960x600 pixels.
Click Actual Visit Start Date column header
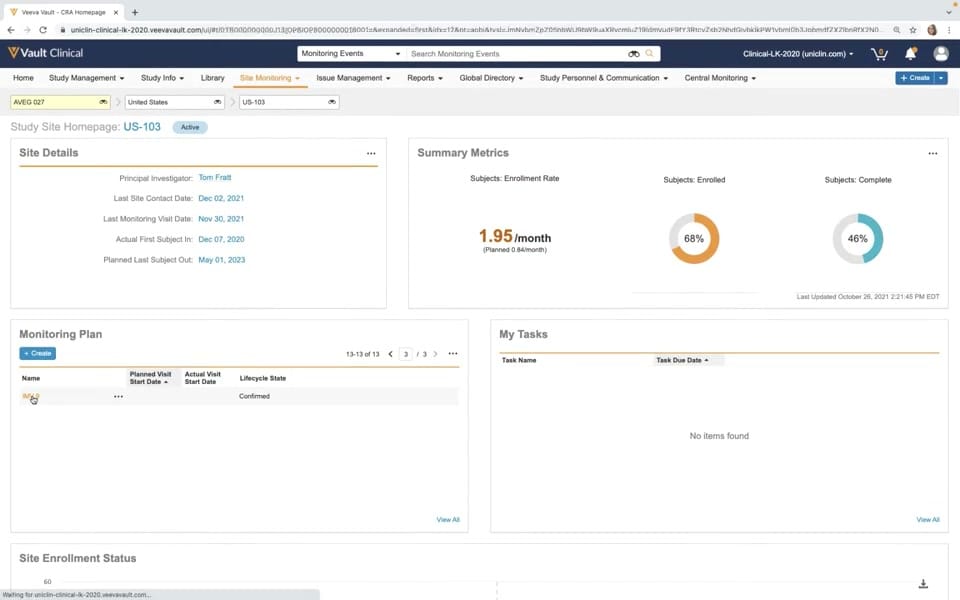point(202,378)
